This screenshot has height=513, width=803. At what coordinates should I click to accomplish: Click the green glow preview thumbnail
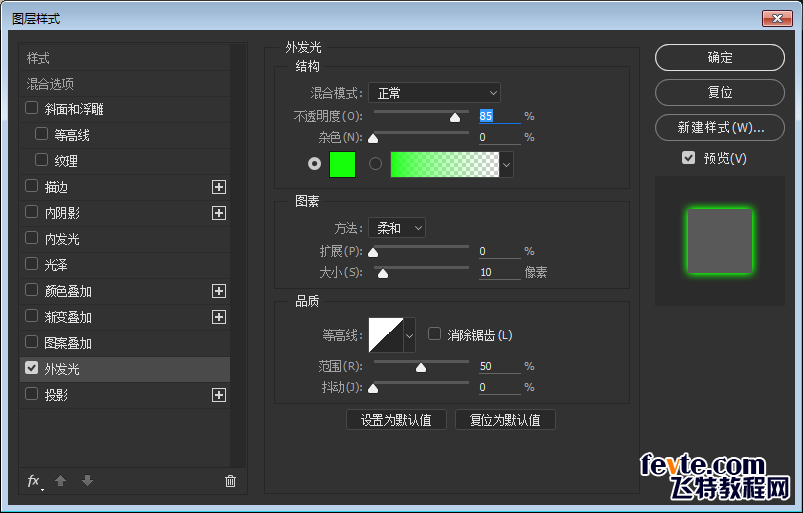pos(720,241)
